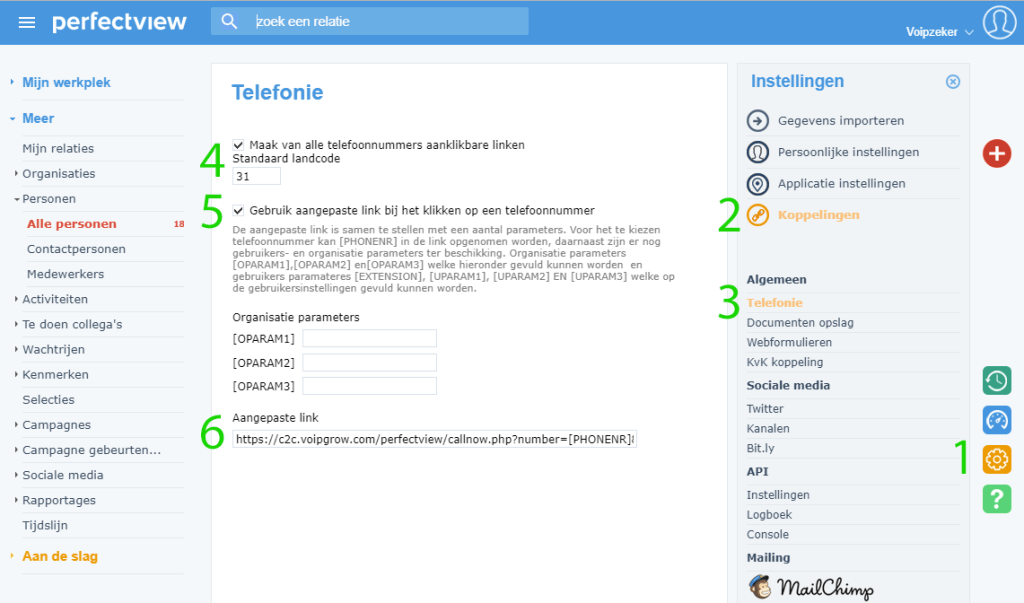Open the Voipzeker account dropdown

(939, 32)
